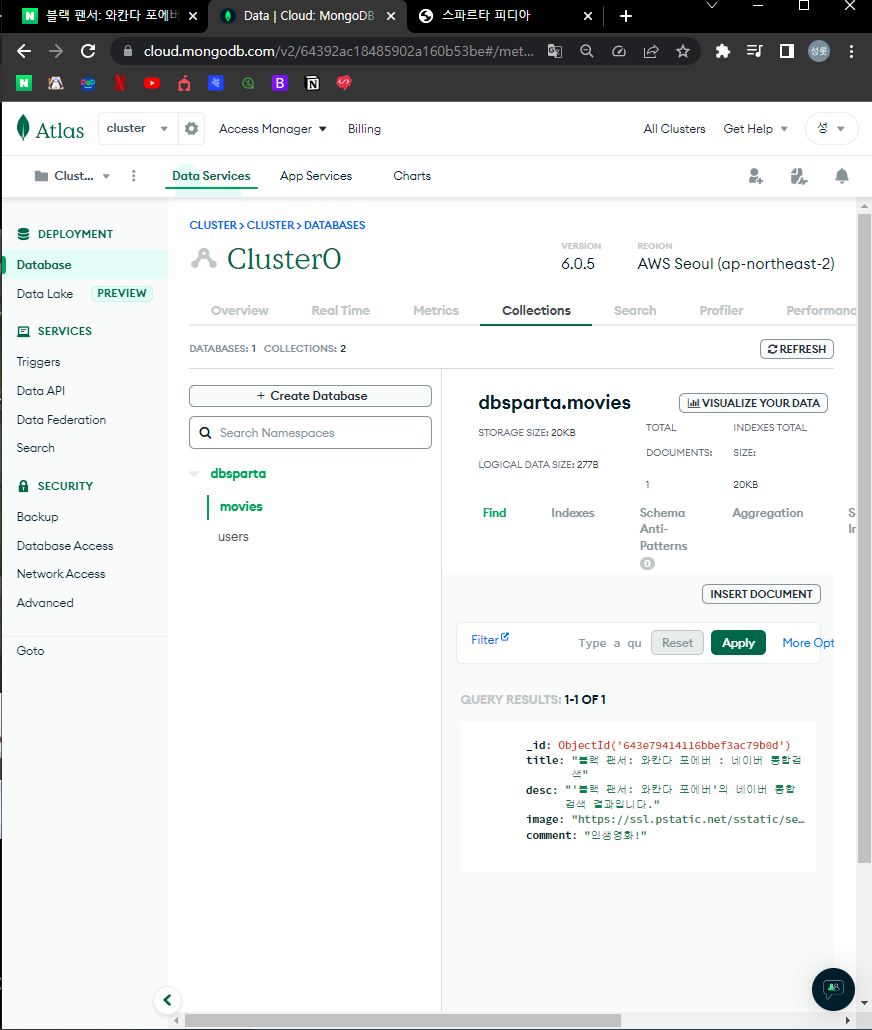This screenshot has width=872, height=1030.
Task: Select the movies collection
Action: coord(241,506)
